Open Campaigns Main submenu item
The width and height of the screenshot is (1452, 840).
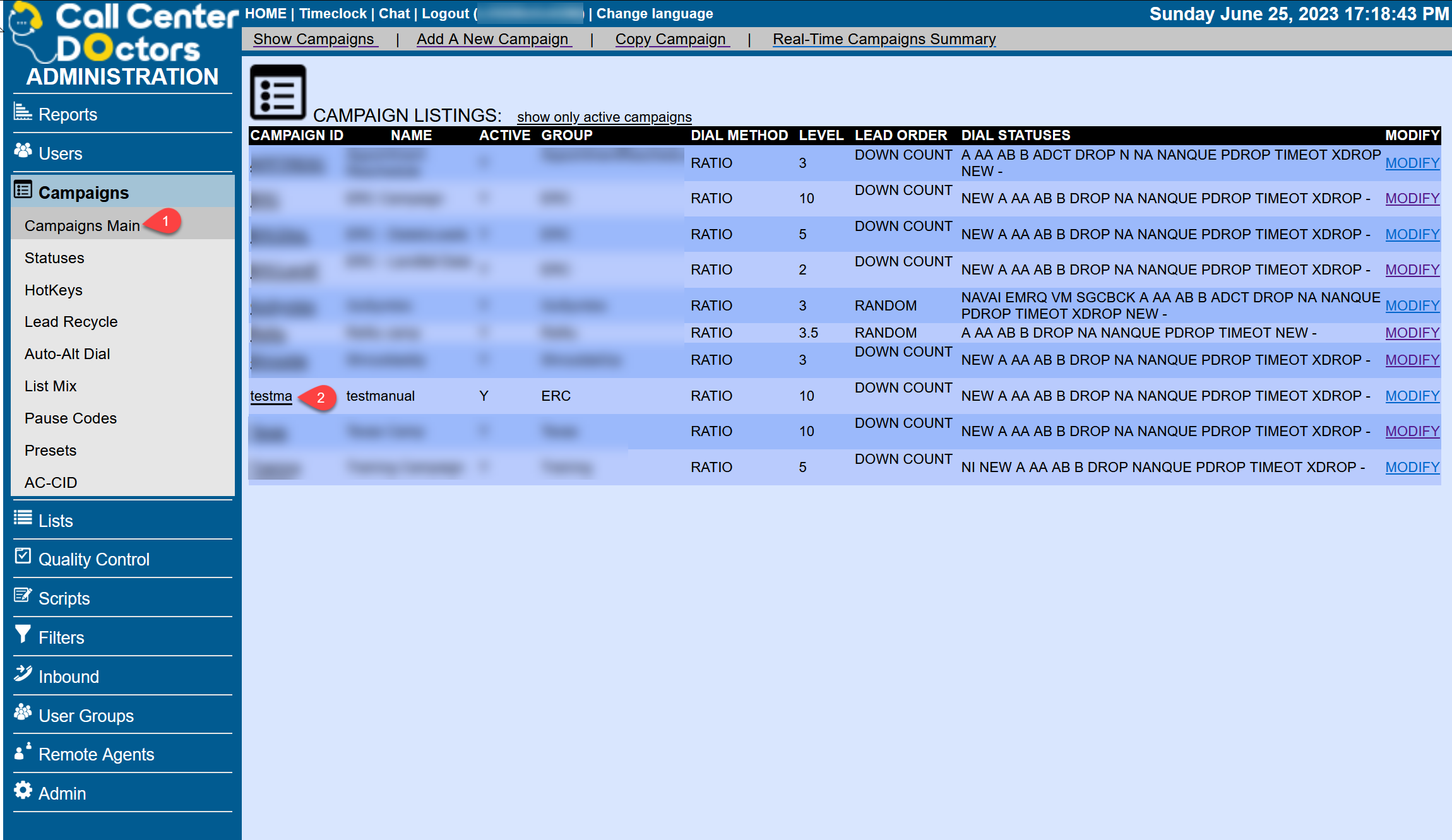click(x=82, y=225)
